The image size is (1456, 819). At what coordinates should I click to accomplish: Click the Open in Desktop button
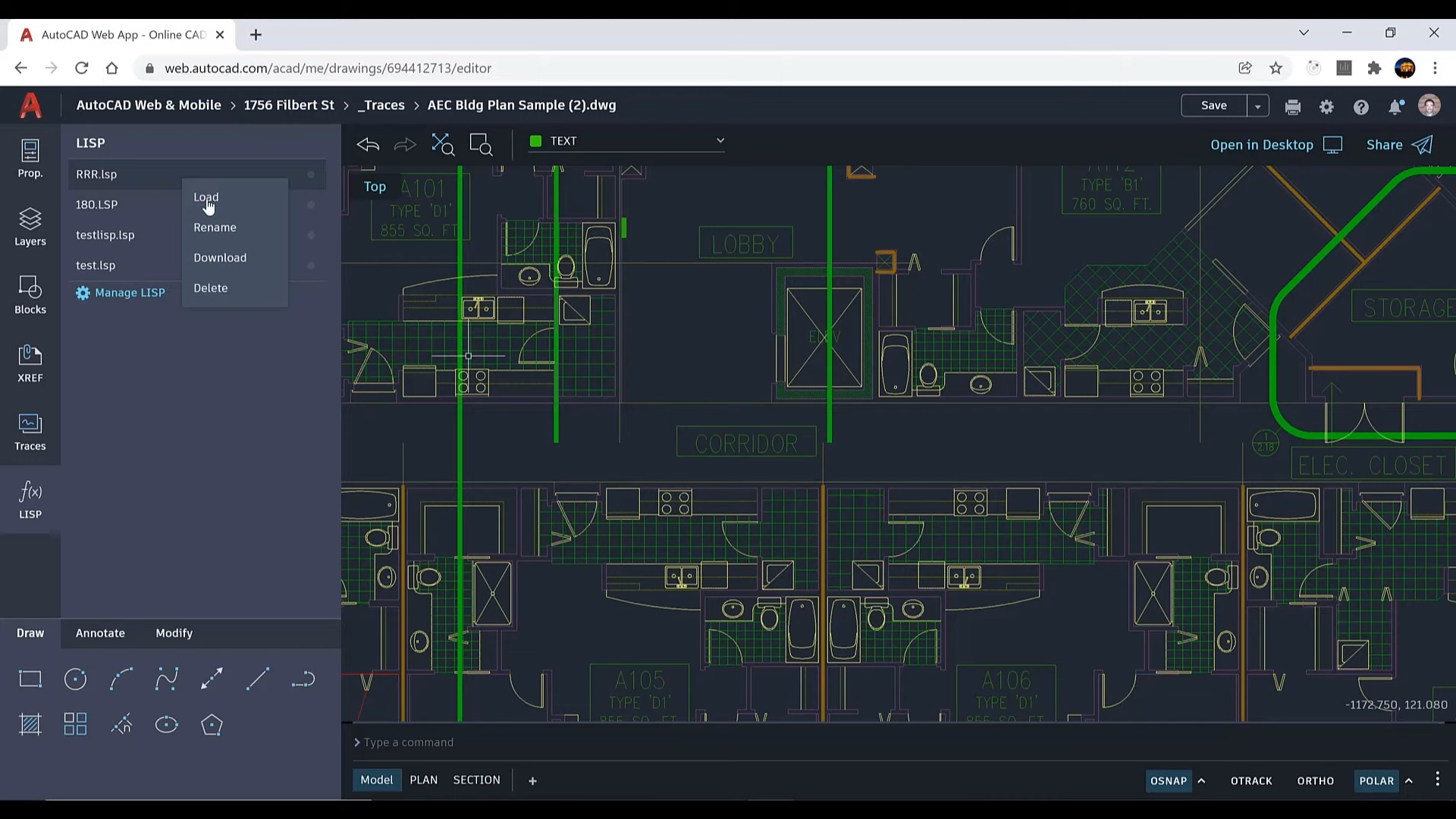click(1275, 145)
